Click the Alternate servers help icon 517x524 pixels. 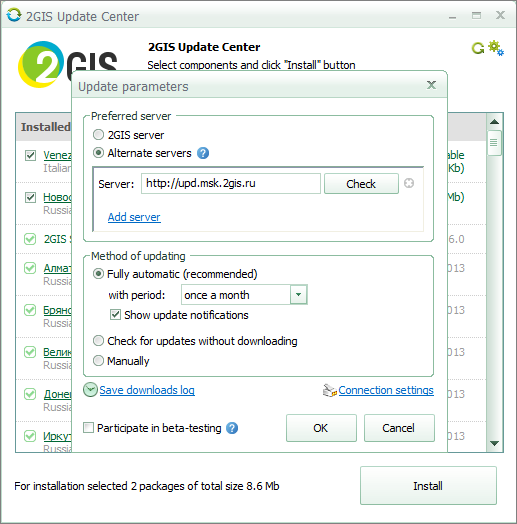coord(203,153)
